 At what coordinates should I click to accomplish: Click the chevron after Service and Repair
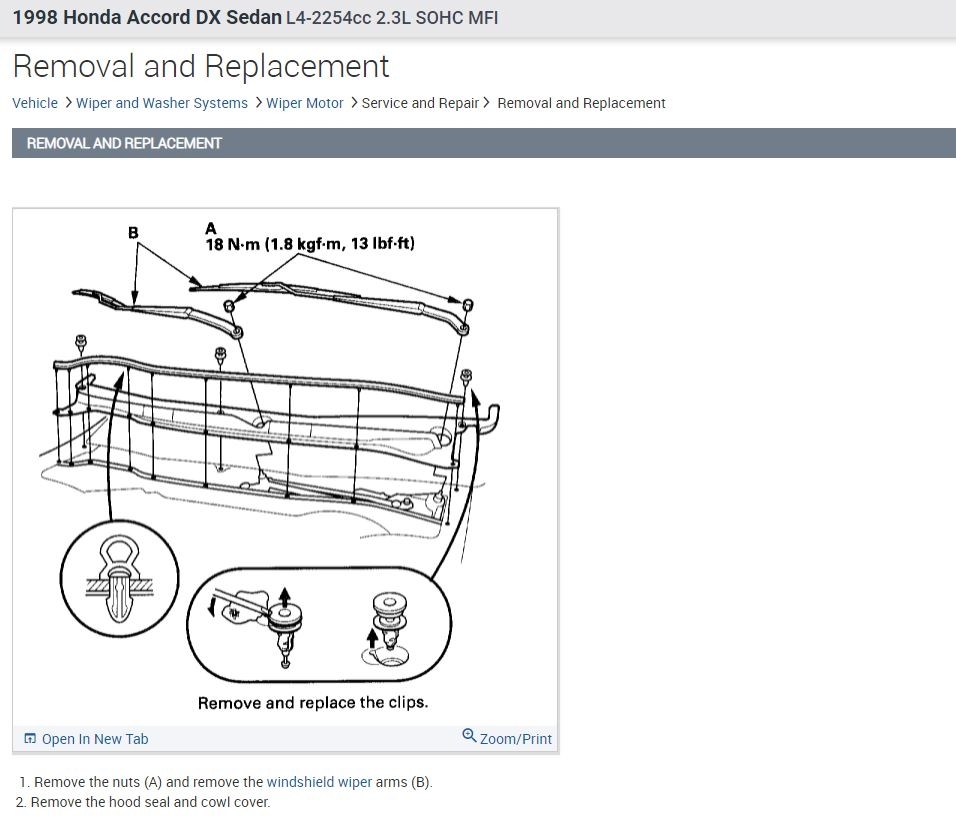coord(486,102)
